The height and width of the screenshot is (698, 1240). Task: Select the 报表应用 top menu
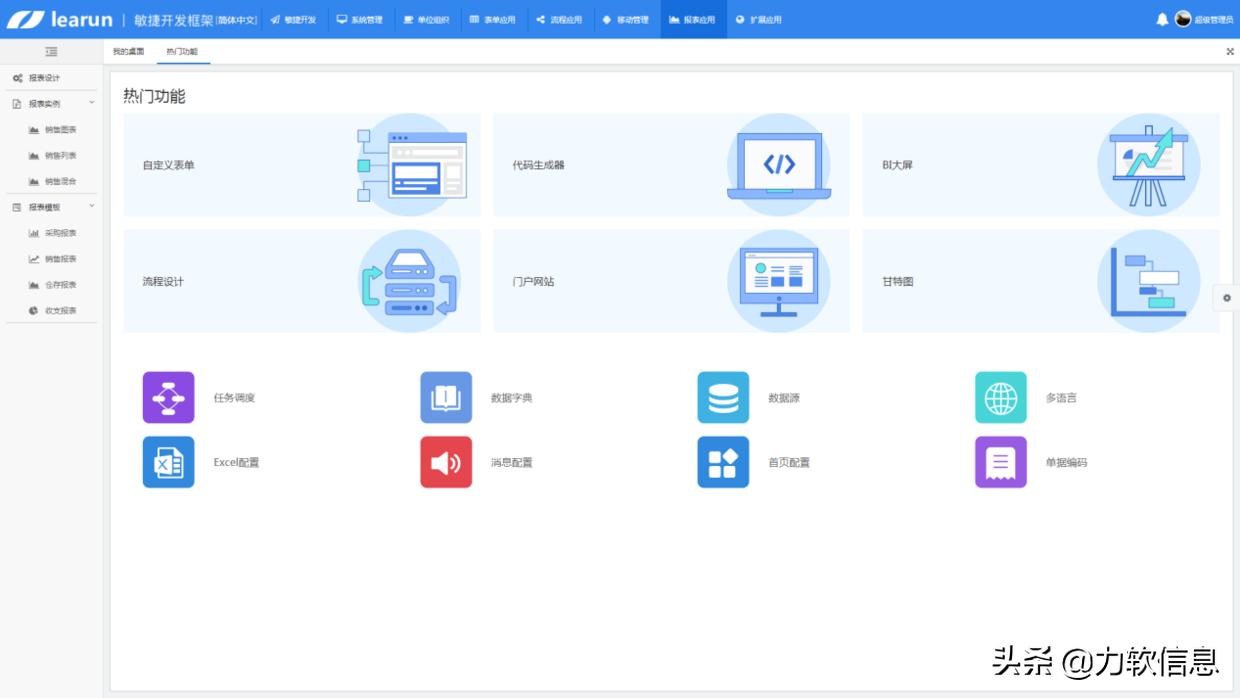click(x=693, y=19)
